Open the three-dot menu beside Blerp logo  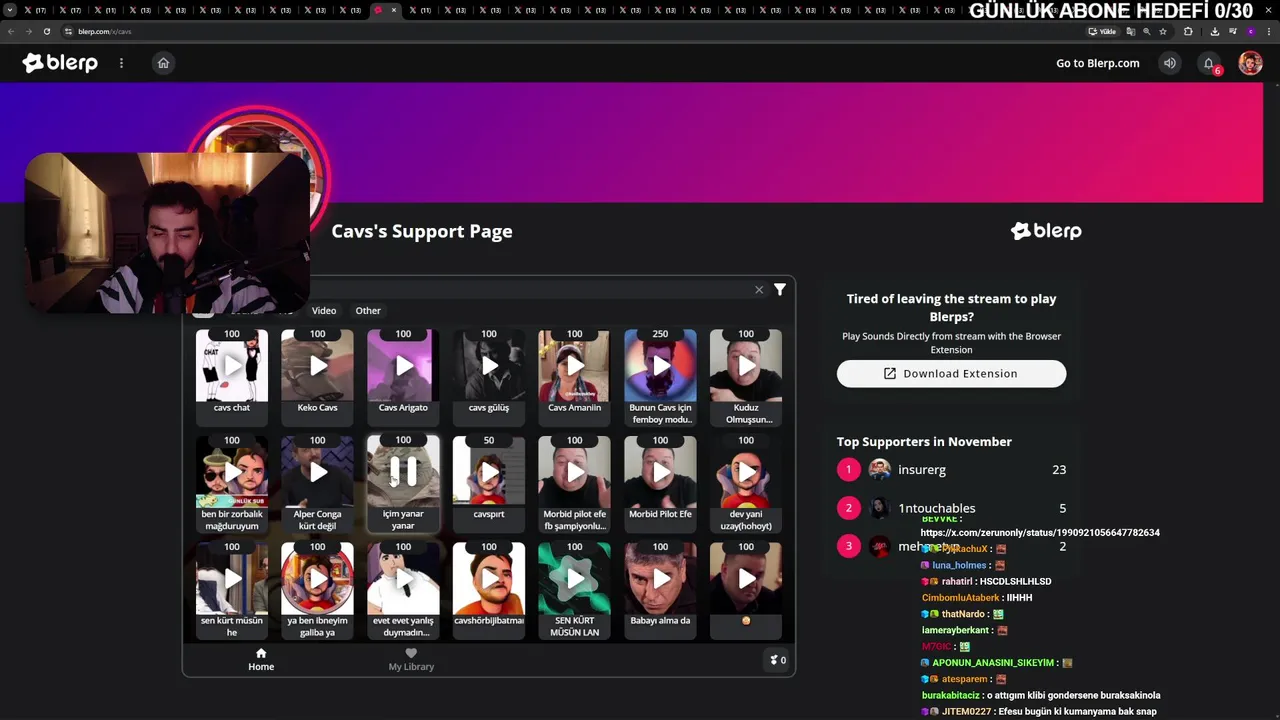pos(121,63)
